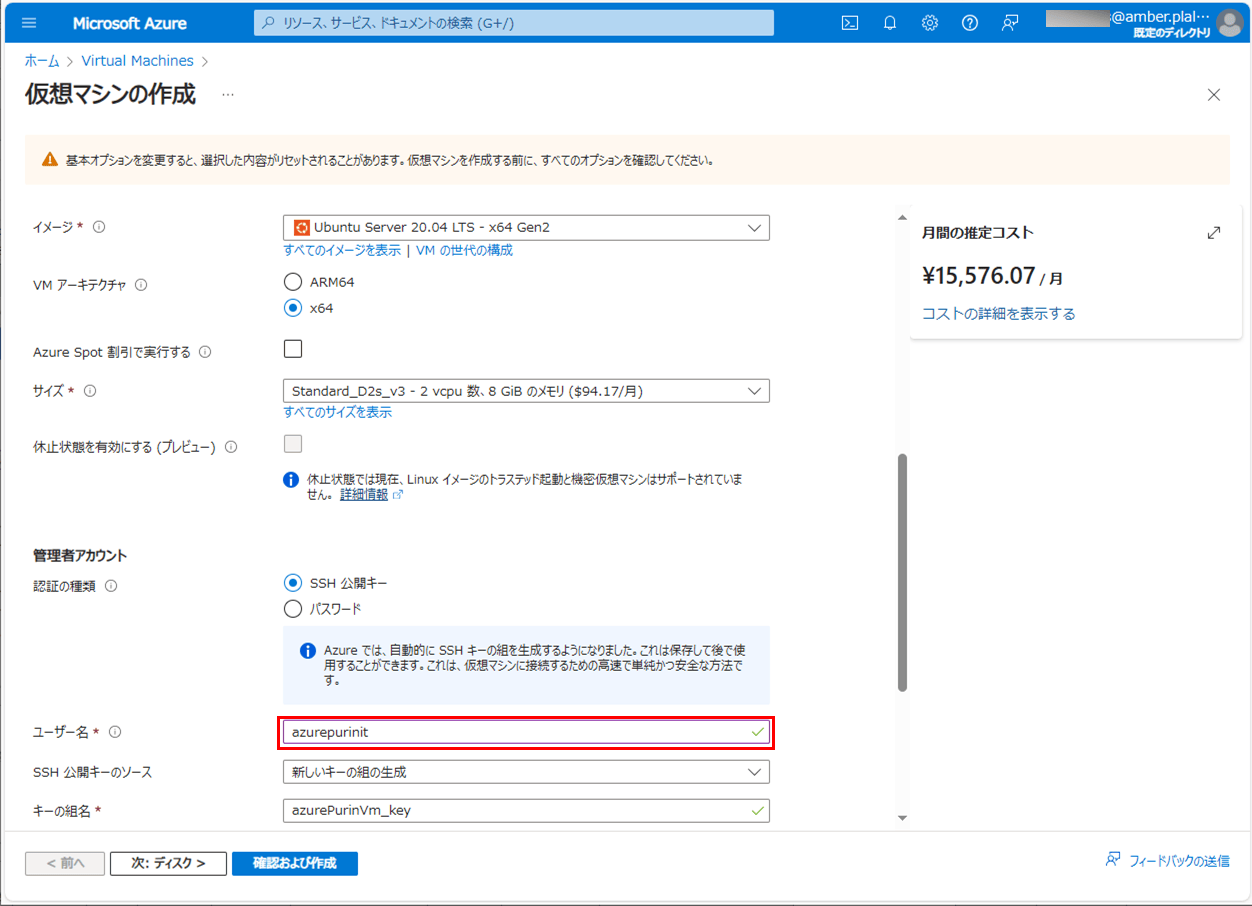Open the Azure portal hamburger menu
1252x906 pixels.
point(28,22)
